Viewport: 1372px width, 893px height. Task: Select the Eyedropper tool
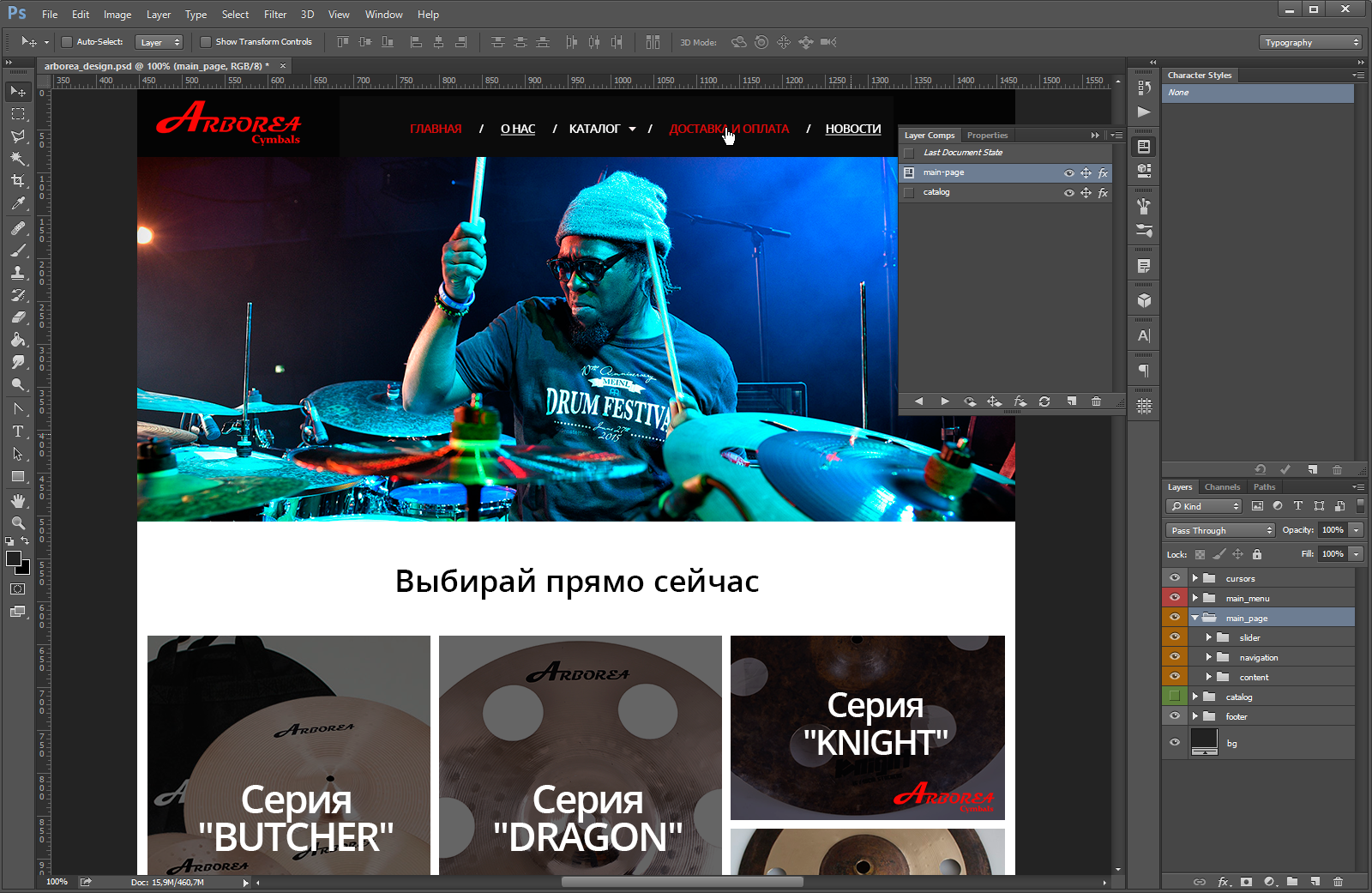(18, 203)
